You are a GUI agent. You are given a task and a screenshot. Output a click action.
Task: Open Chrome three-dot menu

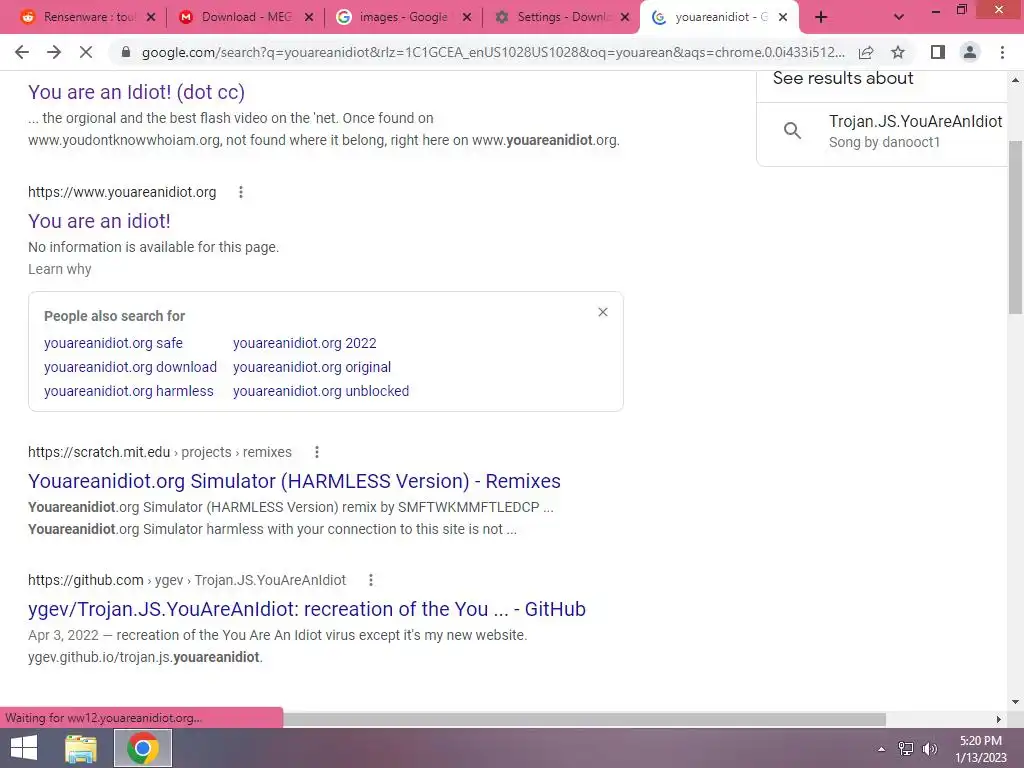pyautogui.click(x=1002, y=52)
